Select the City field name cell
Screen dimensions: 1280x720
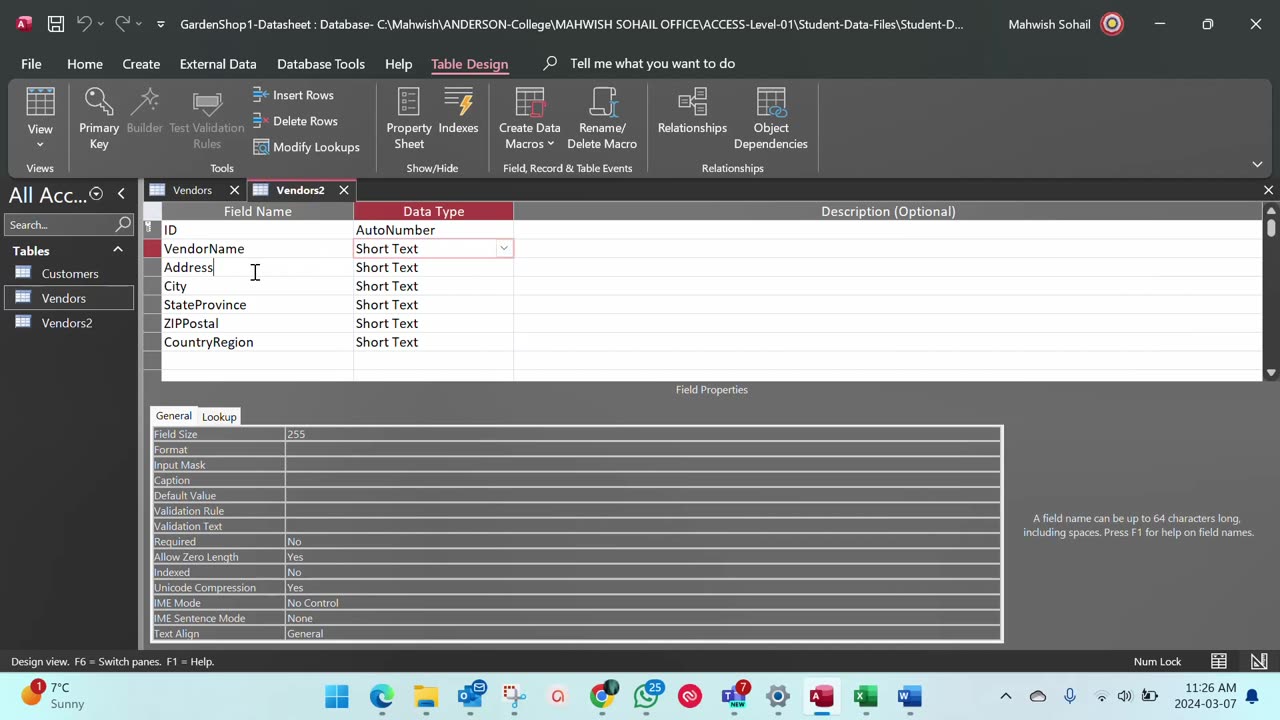coord(258,286)
